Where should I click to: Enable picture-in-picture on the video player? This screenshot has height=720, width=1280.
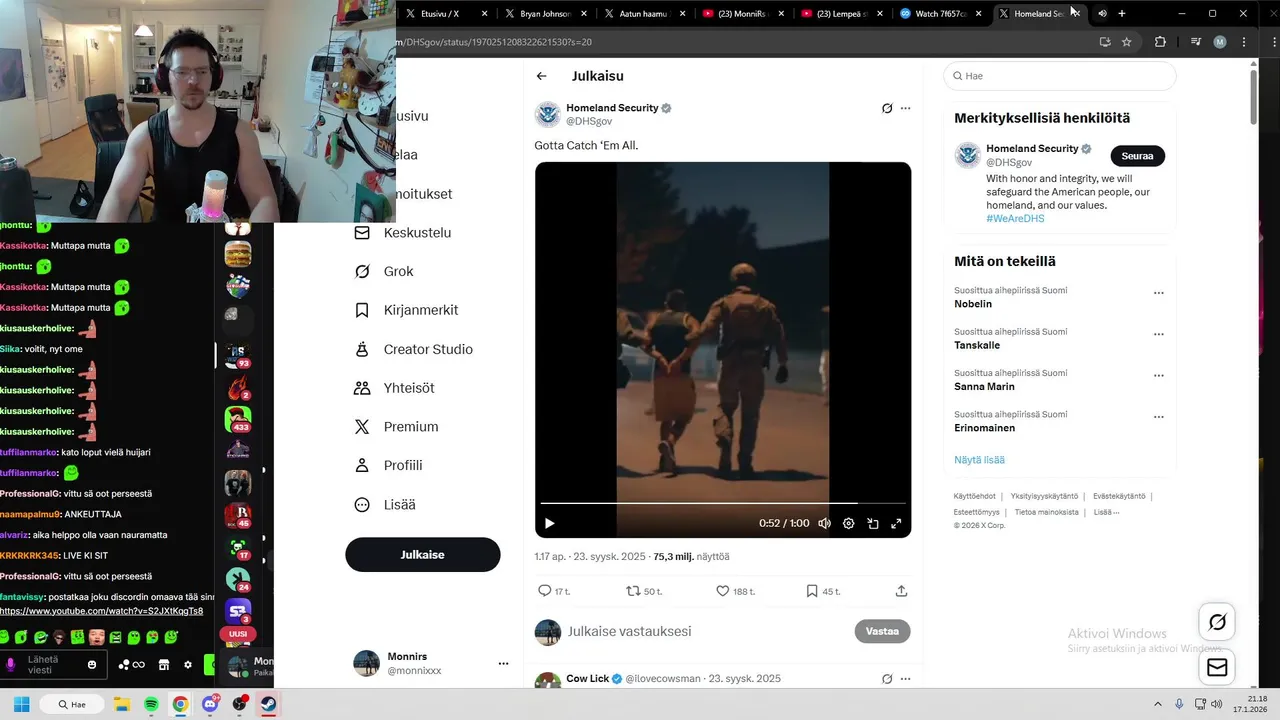(872, 523)
